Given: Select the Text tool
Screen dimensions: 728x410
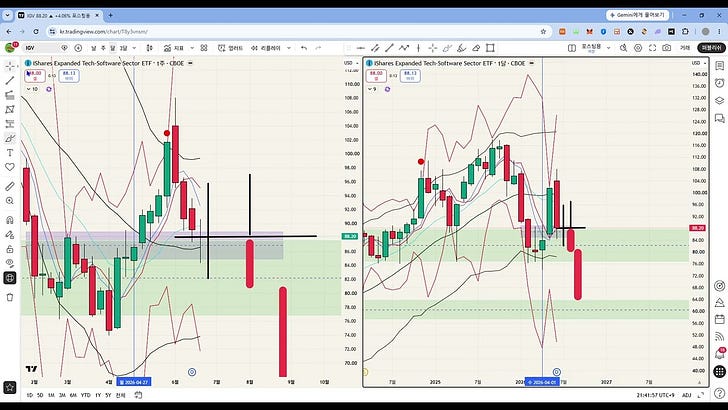Looking at the screenshot, I should click(x=10, y=153).
